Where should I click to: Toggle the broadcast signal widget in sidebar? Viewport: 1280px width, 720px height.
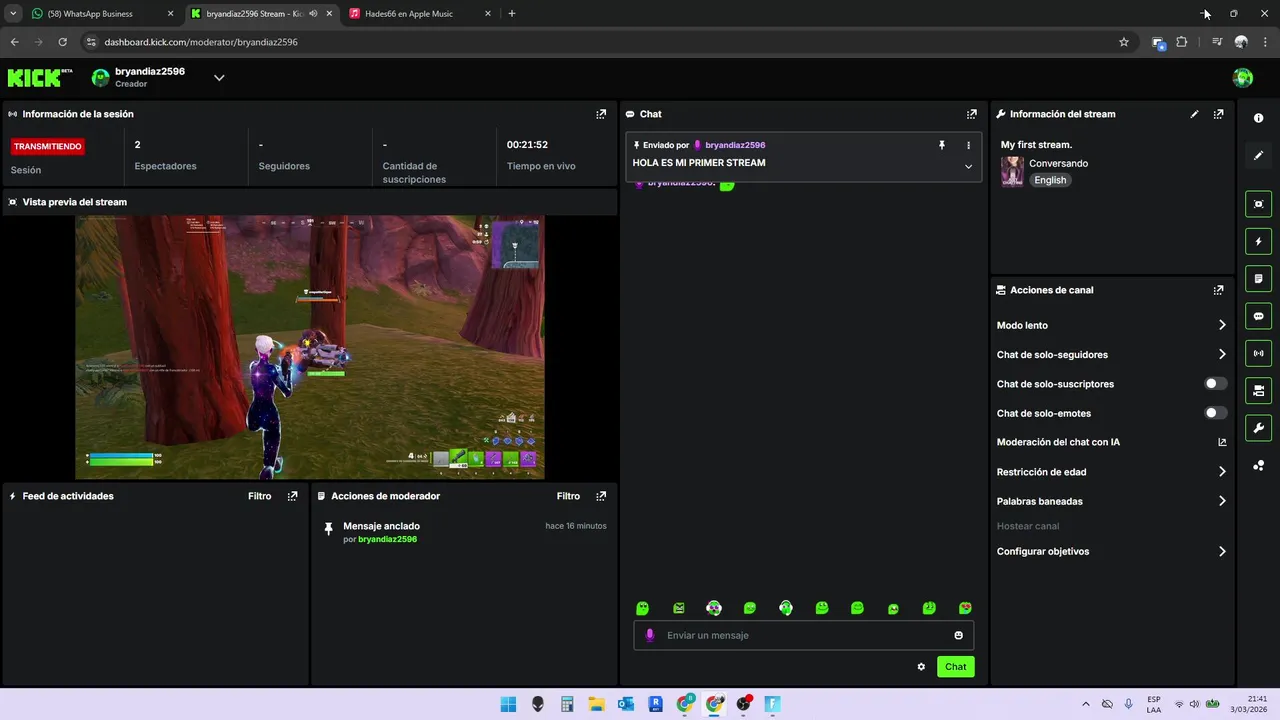1258,353
